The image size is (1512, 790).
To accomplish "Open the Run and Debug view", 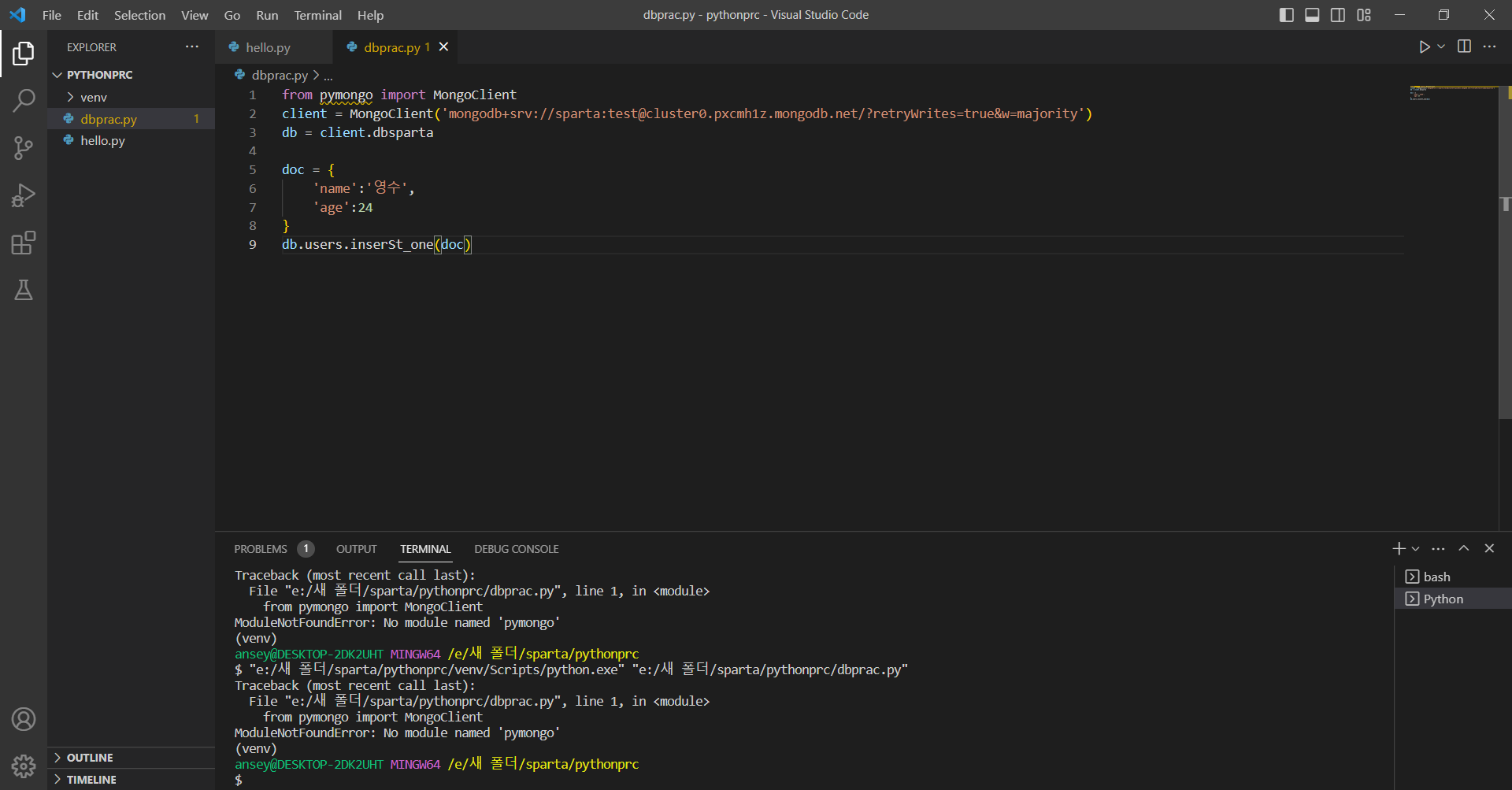I will pyautogui.click(x=24, y=195).
